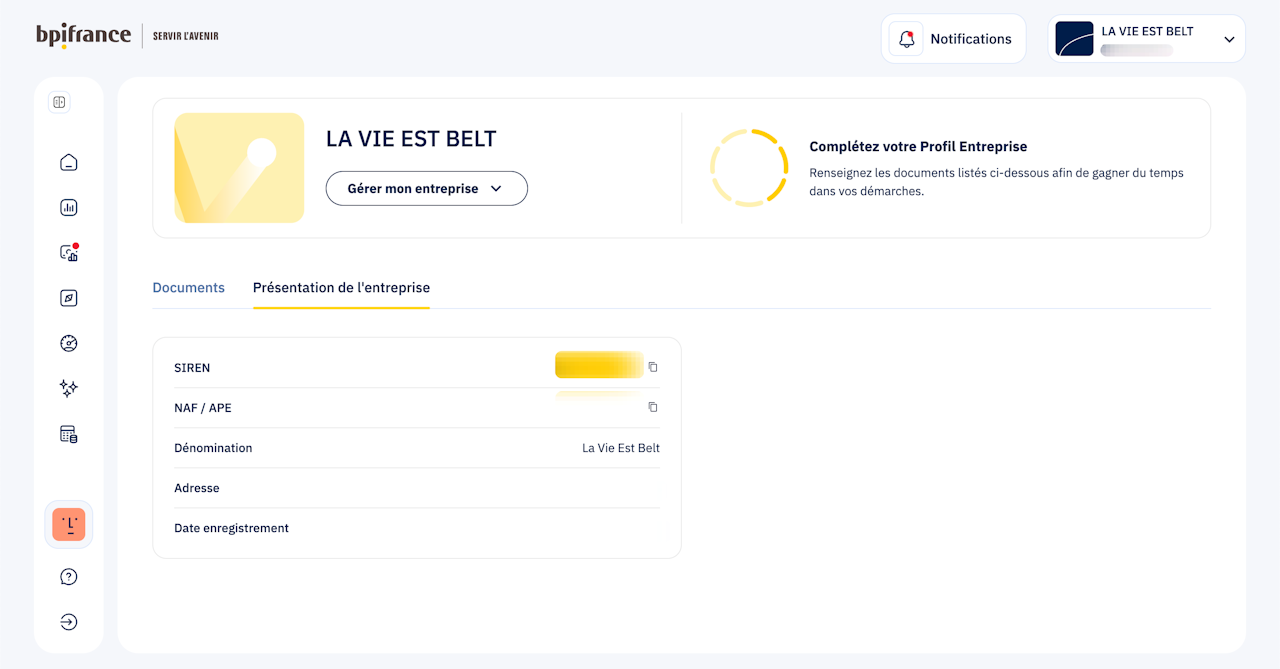This screenshot has height=669, width=1280.
Task: Open the help question mark icon
Action: [69, 577]
